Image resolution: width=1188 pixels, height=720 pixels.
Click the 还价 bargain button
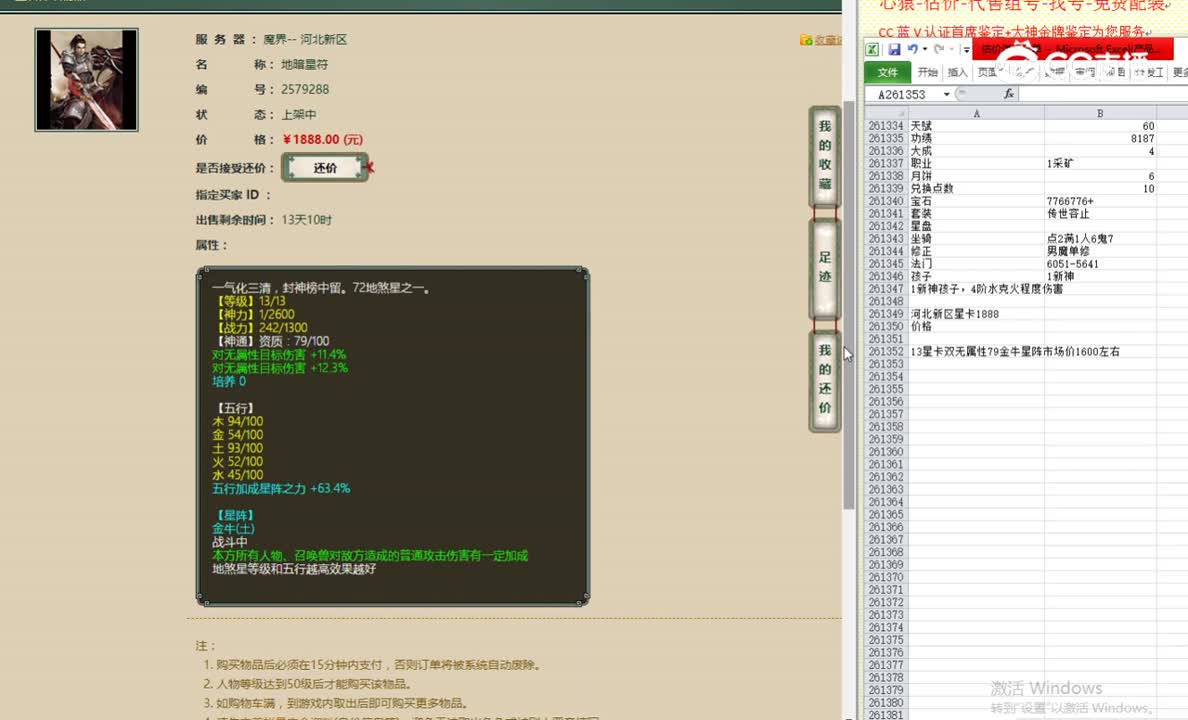tap(325, 167)
